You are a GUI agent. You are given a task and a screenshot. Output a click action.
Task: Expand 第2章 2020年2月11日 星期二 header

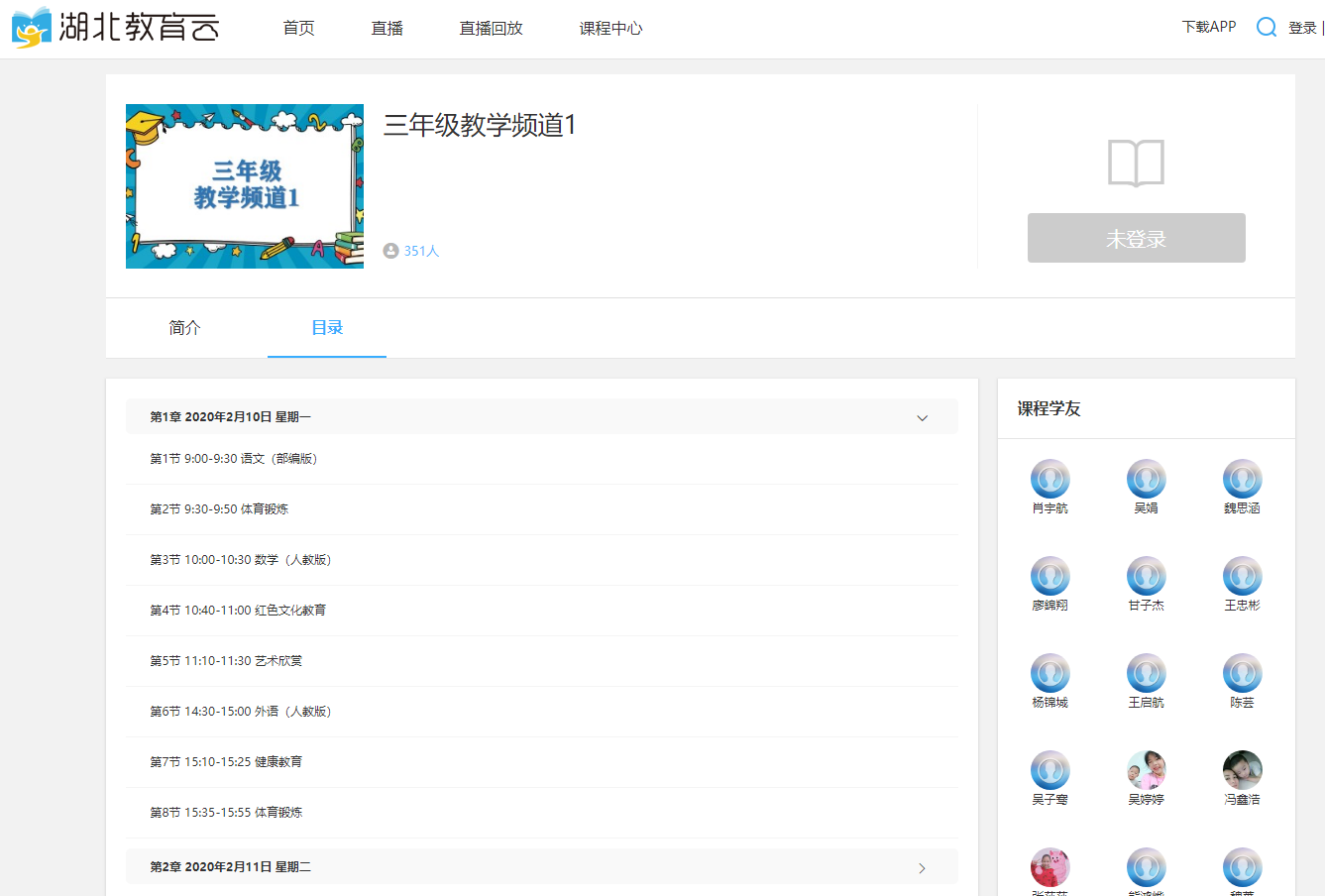tap(230, 867)
